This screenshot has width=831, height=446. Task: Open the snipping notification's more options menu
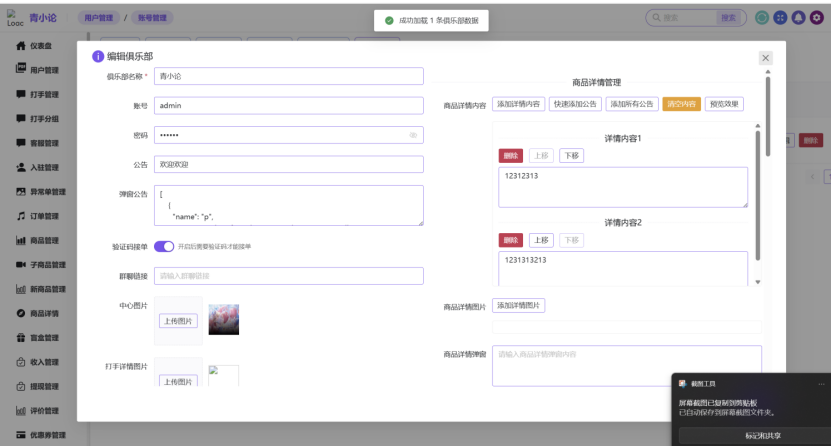(821, 384)
